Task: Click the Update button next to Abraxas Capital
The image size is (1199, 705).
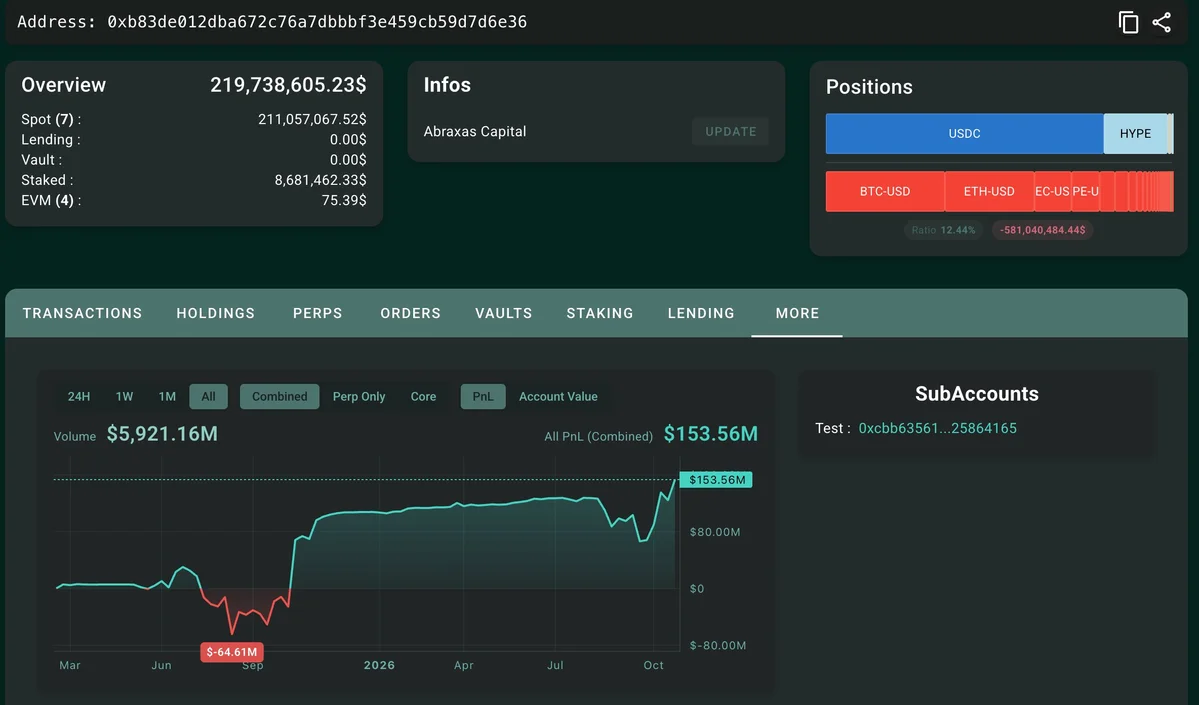Action: click(x=731, y=132)
